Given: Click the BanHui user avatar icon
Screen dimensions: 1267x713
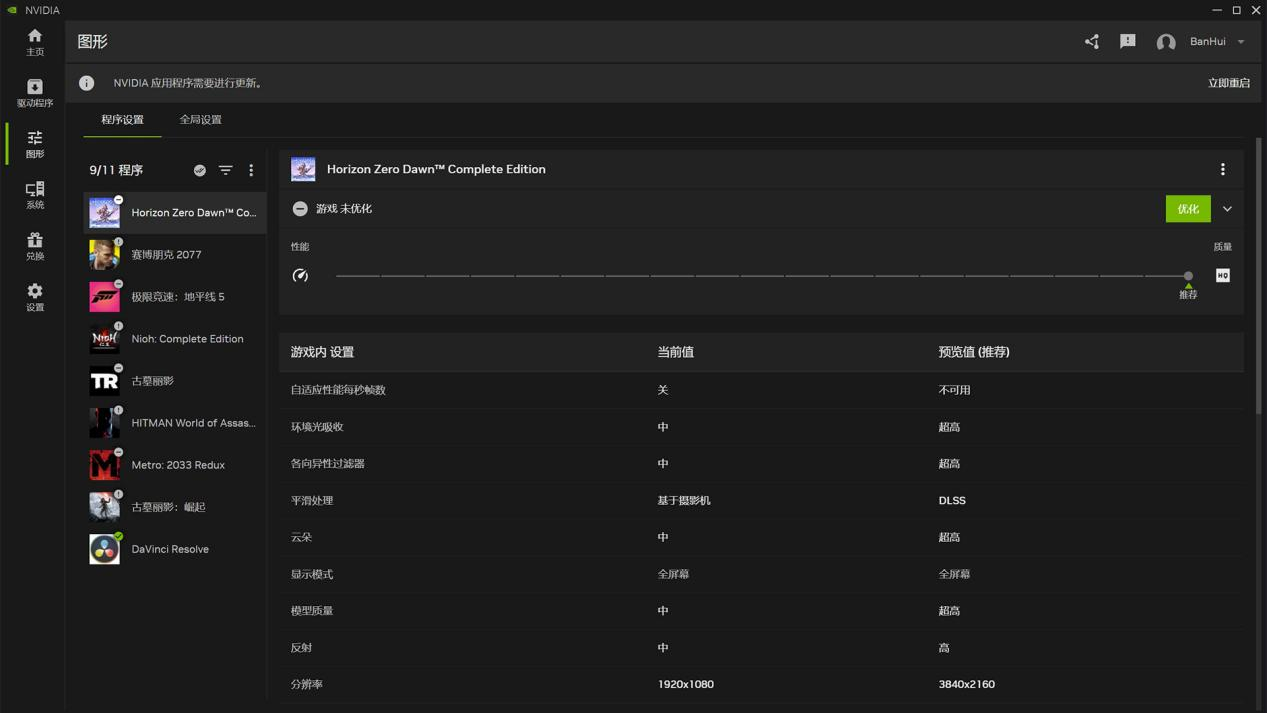Looking at the screenshot, I should pos(1166,42).
